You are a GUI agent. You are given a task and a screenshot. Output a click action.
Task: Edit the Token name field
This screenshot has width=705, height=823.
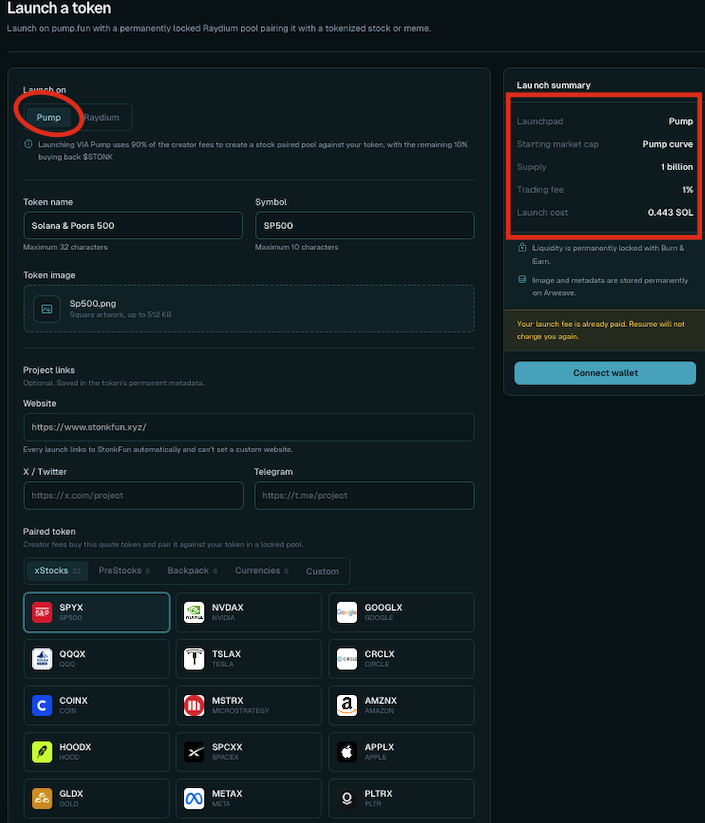coord(133,226)
